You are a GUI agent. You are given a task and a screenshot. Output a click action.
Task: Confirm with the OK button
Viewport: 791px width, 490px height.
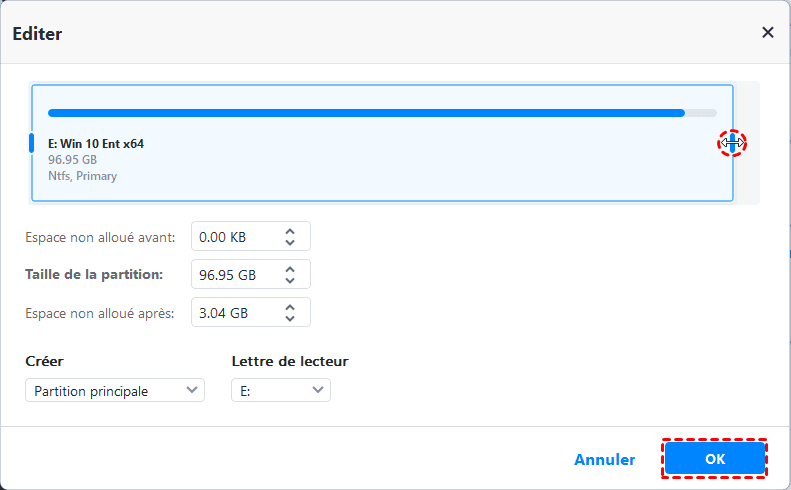coord(714,460)
